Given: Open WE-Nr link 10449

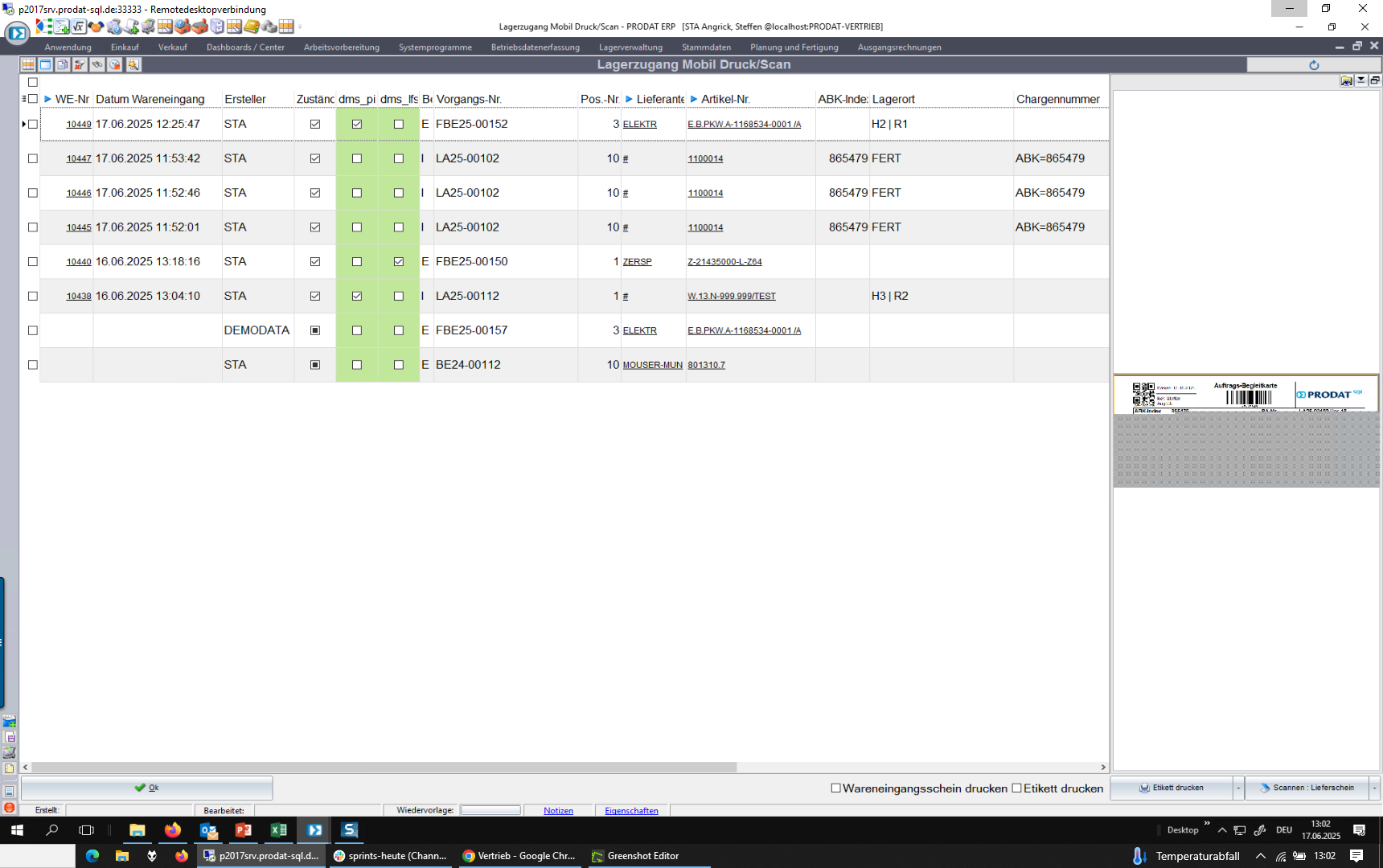Looking at the screenshot, I should (78, 125).
